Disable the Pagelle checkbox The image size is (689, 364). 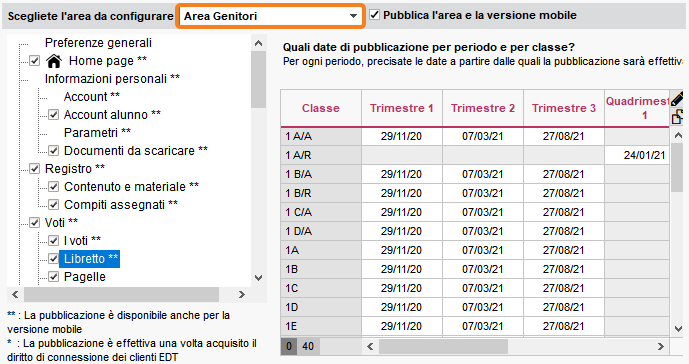[54, 277]
